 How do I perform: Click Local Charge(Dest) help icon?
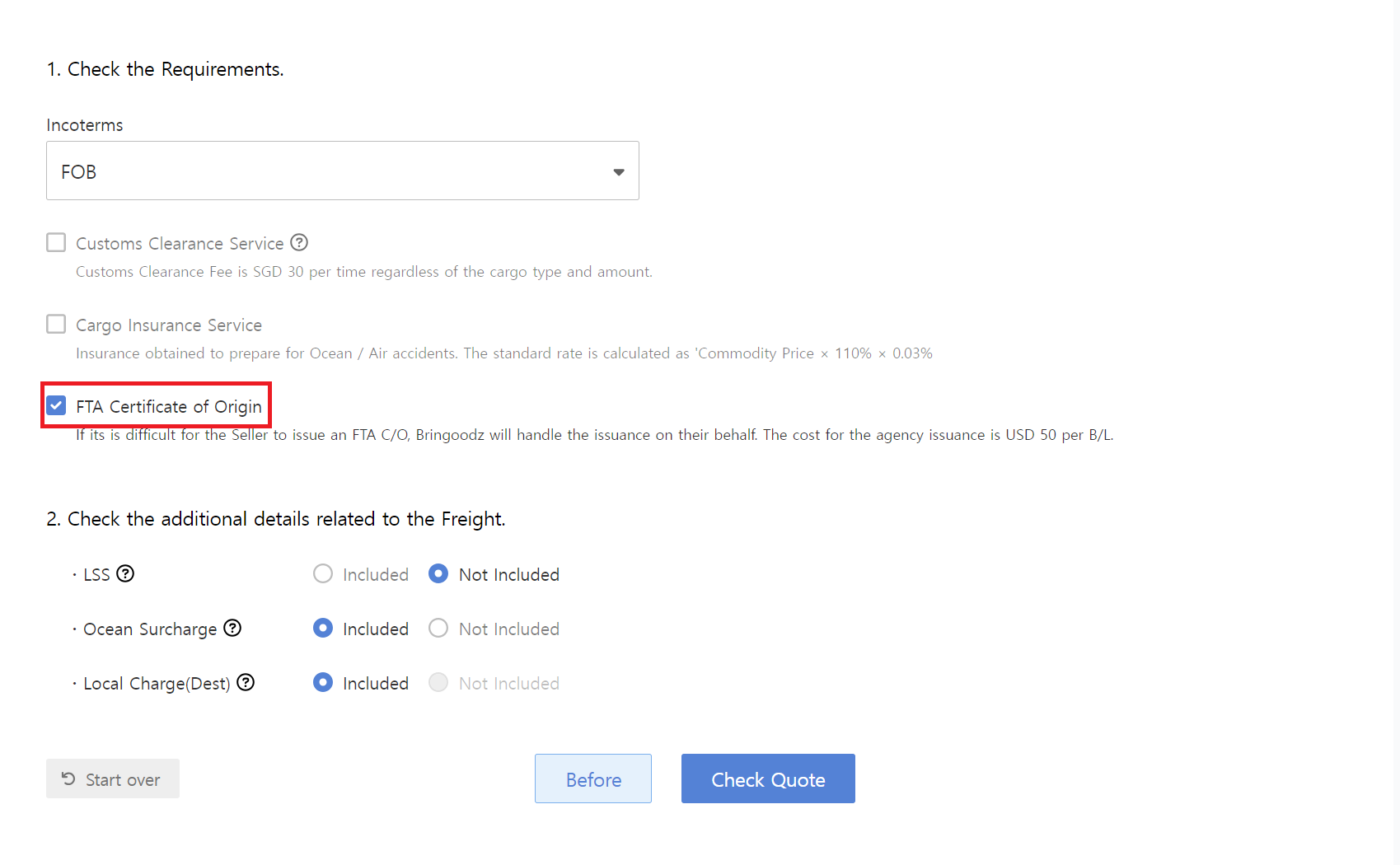tap(246, 683)
